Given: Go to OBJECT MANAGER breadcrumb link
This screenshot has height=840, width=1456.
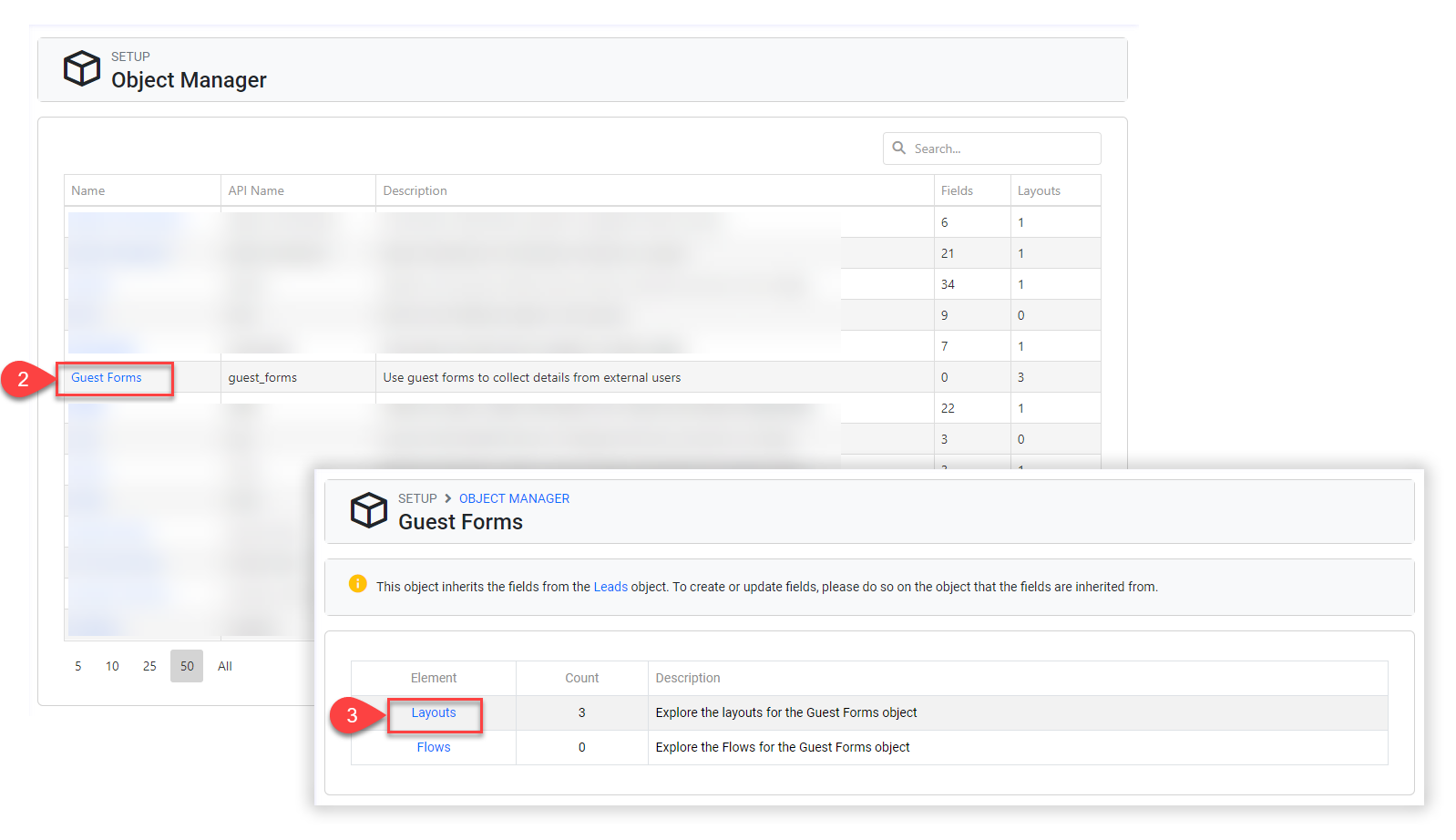Looking at the screenshot, I should pyautogui.click(x=514, y=498).
